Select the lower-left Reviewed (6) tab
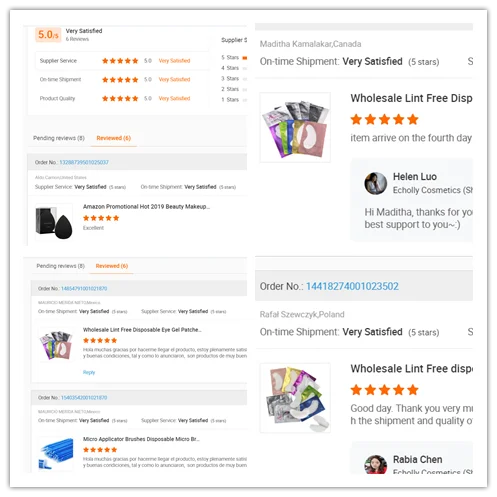 coord(112,266)
